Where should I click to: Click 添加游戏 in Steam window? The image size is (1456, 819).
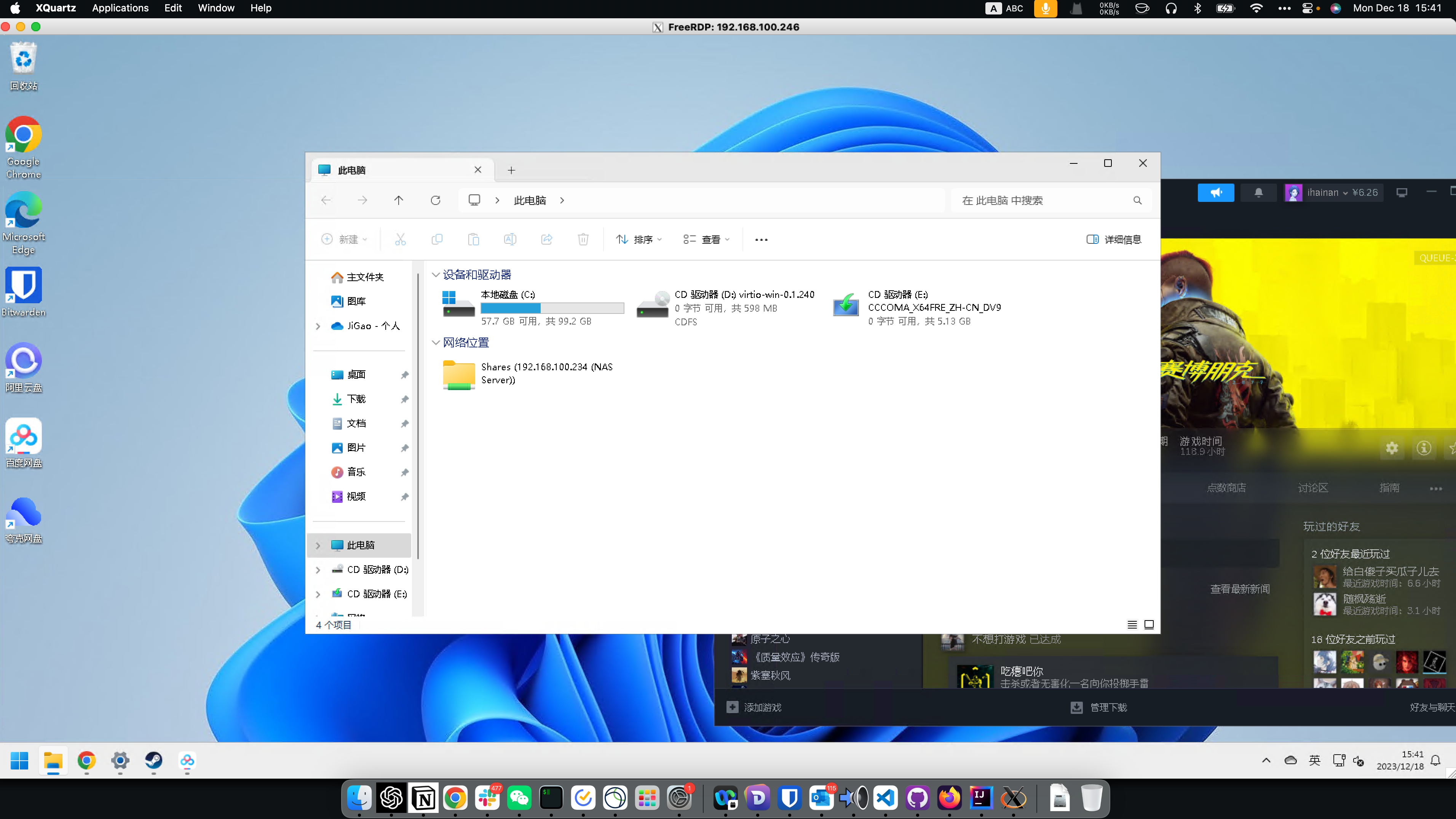tap(754, 707)
